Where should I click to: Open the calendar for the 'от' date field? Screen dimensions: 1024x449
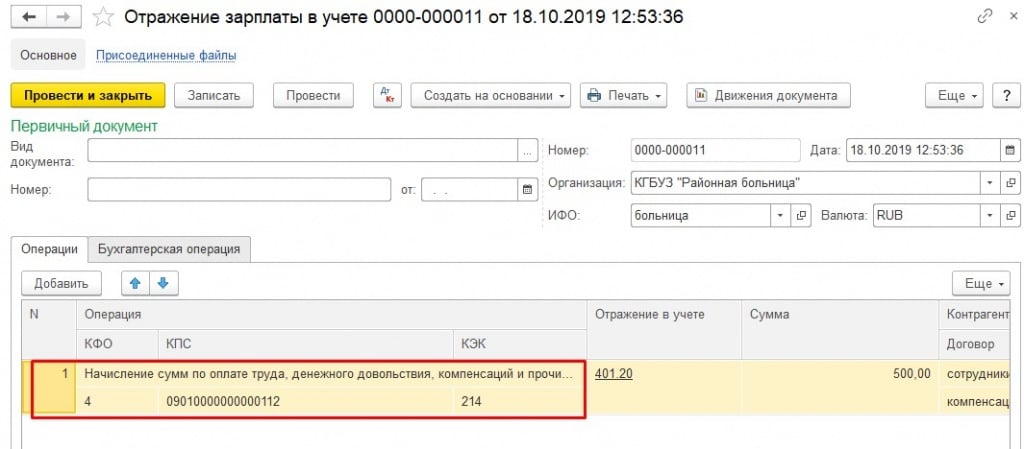tap(528, 189)
